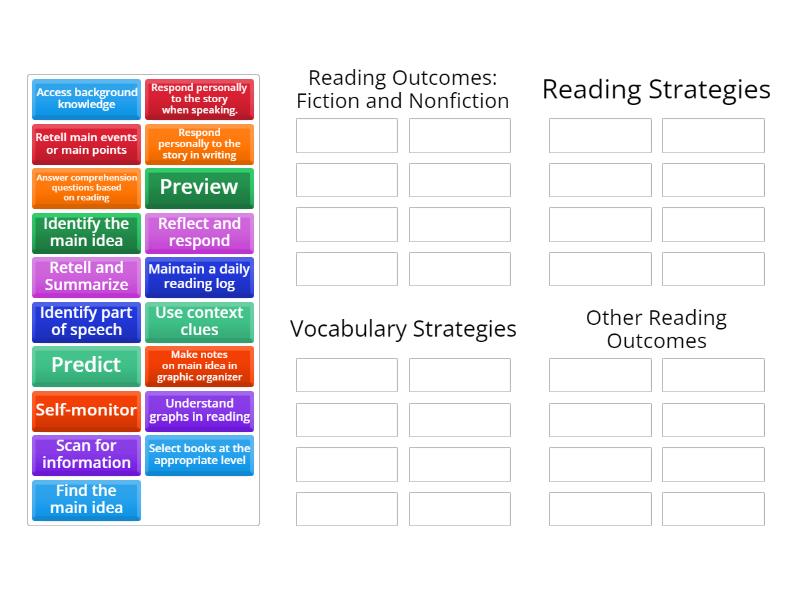Select the 'Scan for information' tile

pyautogui.click(x=86, y=455)
